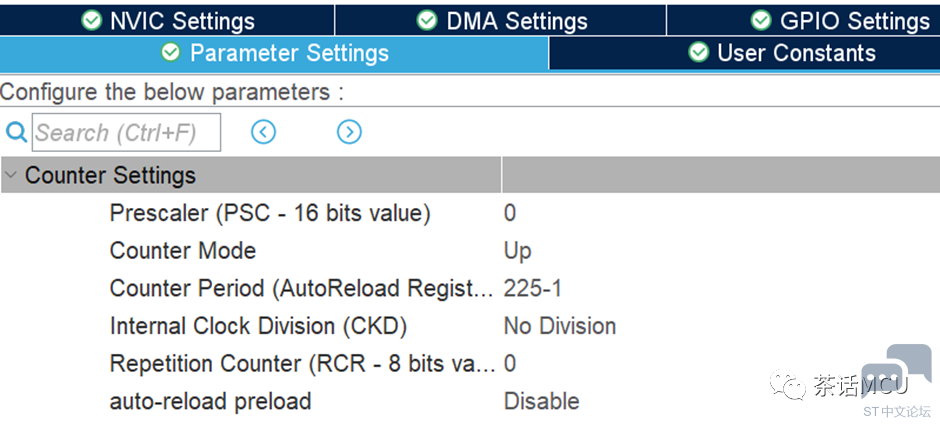Focus the Search (Ctrl+F) field

(126, 133)
